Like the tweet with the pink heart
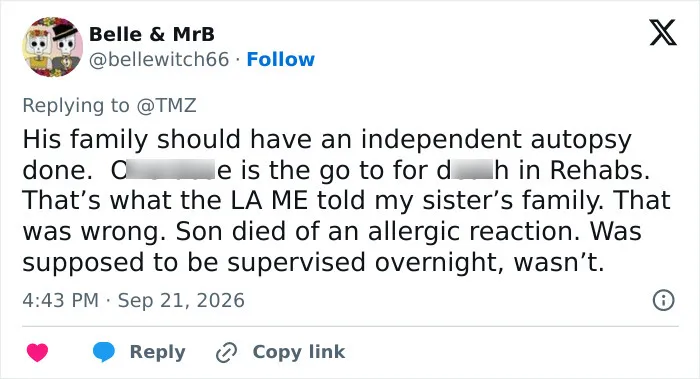This screenshot has height=379, width=700. 38,352
